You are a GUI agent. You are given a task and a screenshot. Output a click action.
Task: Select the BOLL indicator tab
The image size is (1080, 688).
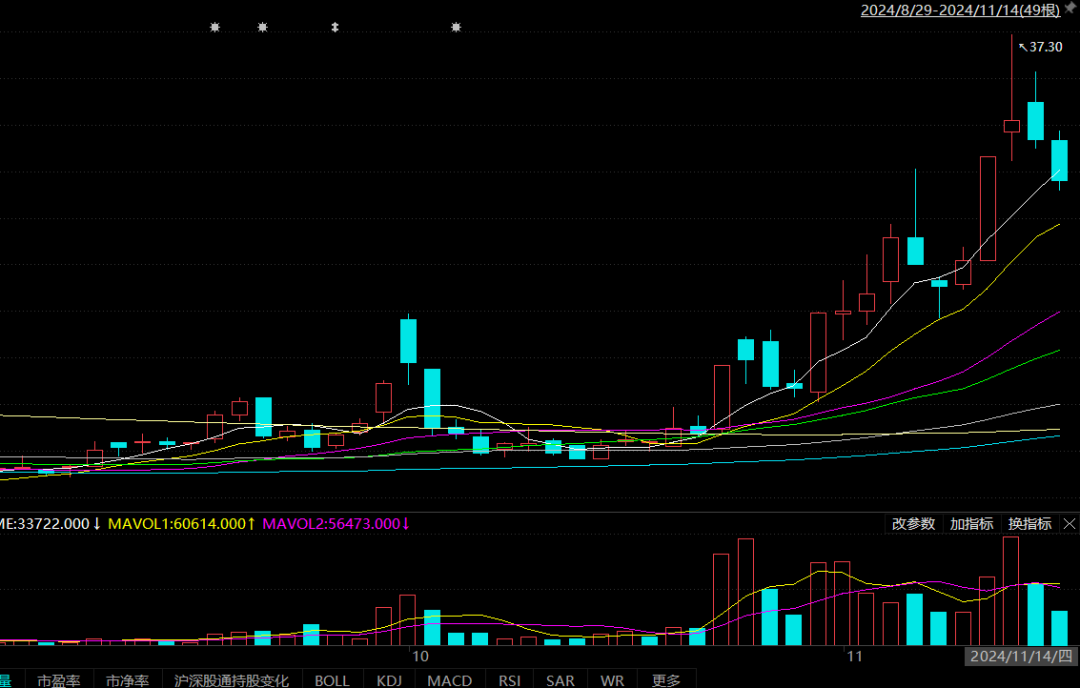332,680
